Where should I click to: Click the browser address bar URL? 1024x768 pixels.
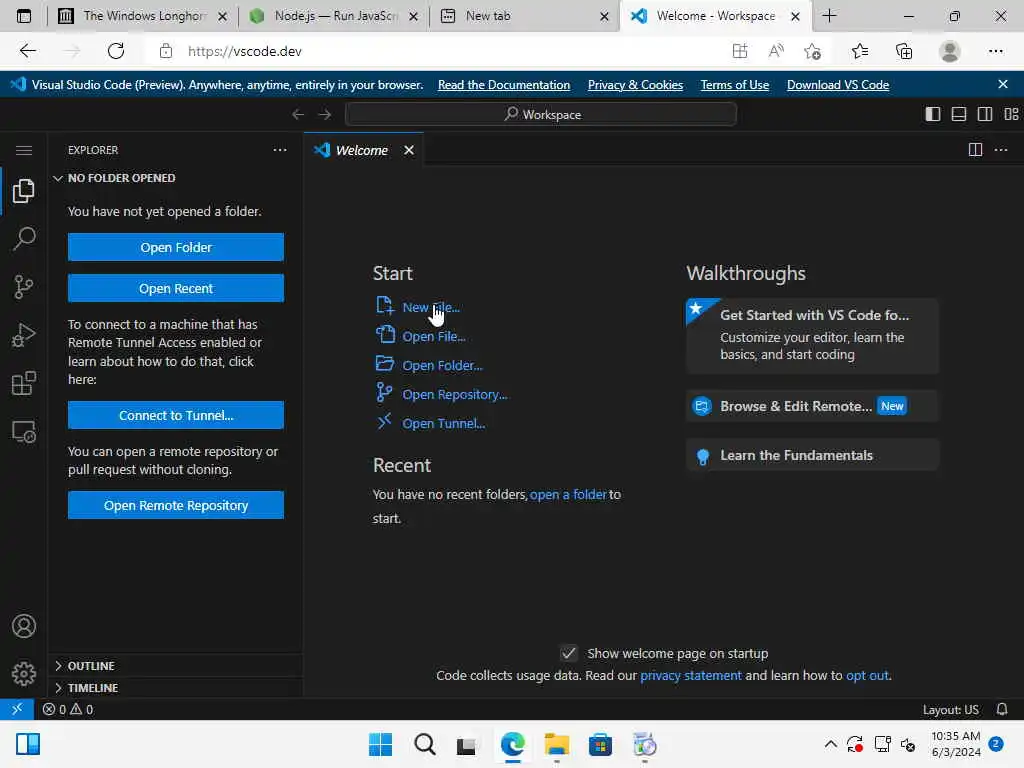click(245, 51)
